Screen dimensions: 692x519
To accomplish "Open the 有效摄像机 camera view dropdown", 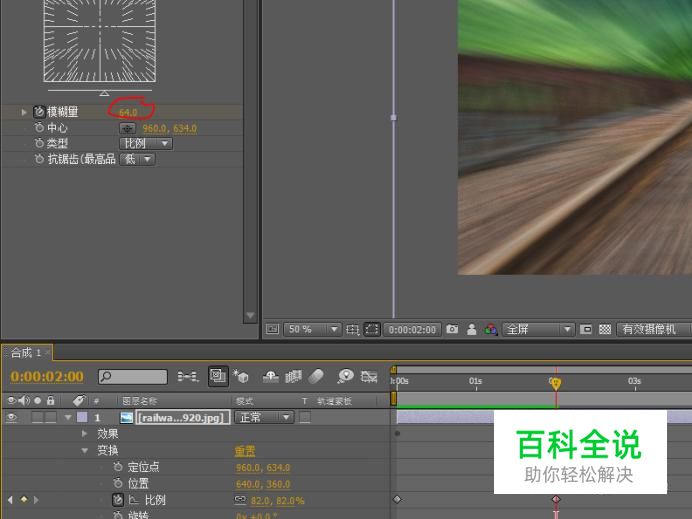I will pos(654,329).
